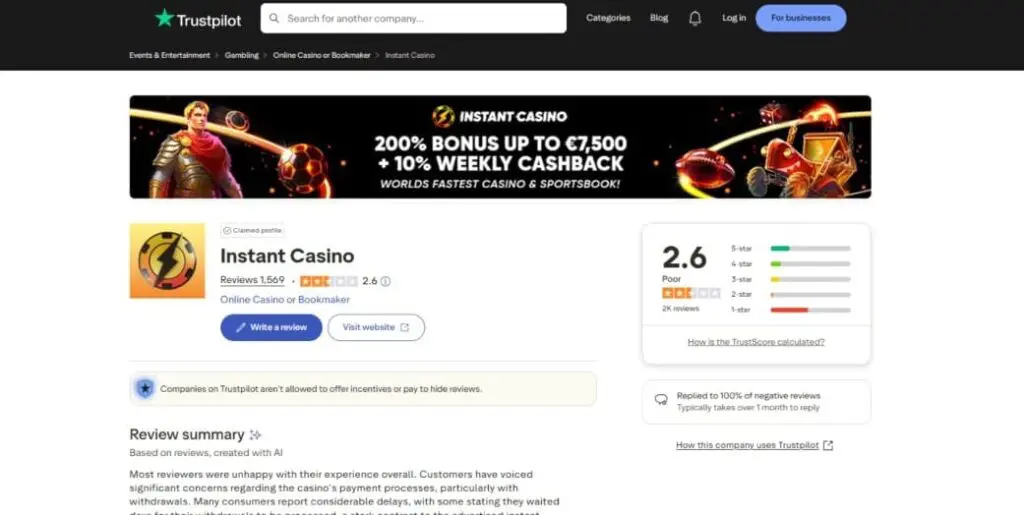The height and width of the screenshot is (515, 1024).
Task: Click the Visit website button
Action: [x=376, y=328]
